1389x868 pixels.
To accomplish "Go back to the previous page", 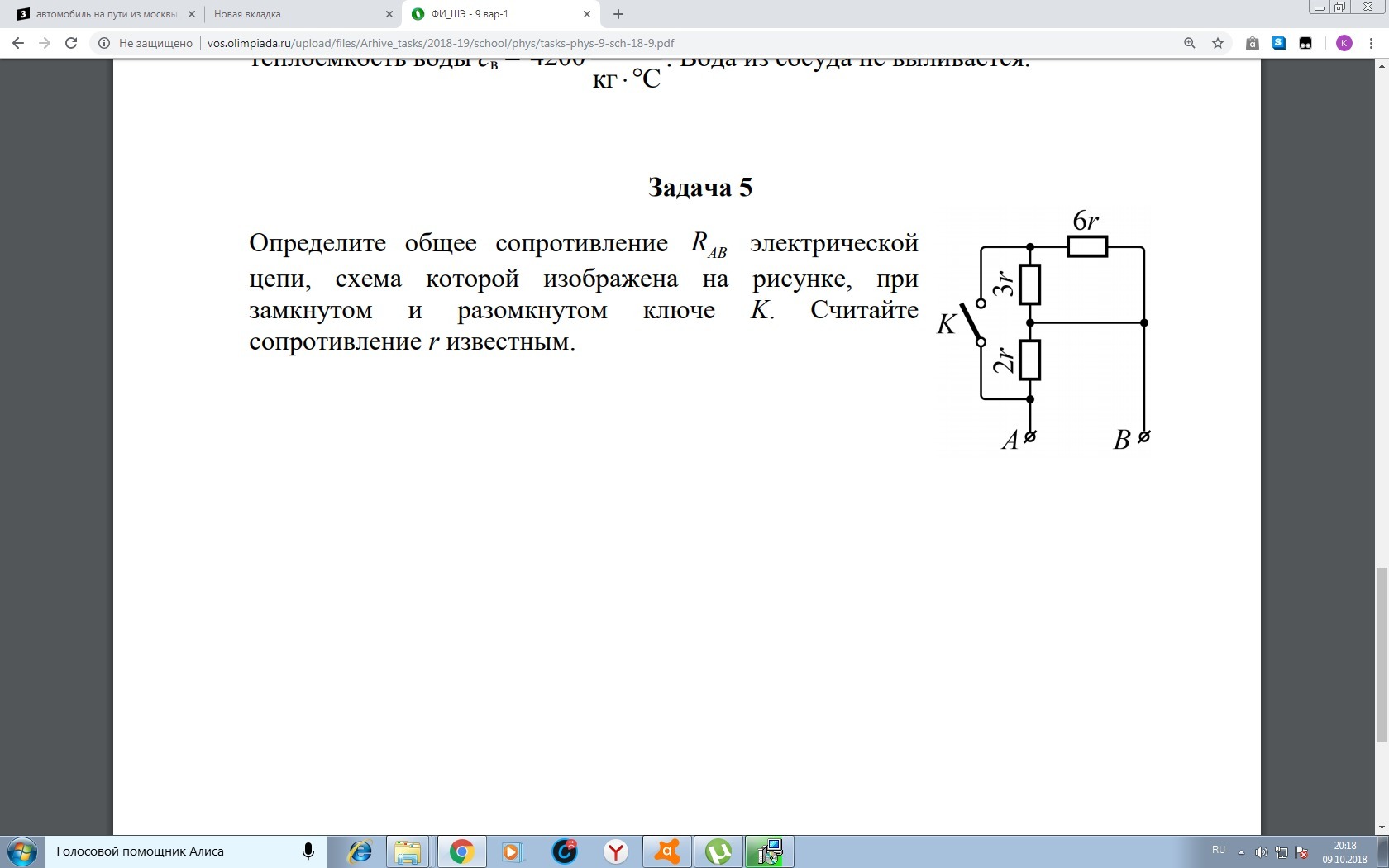I will click(18, 43).
